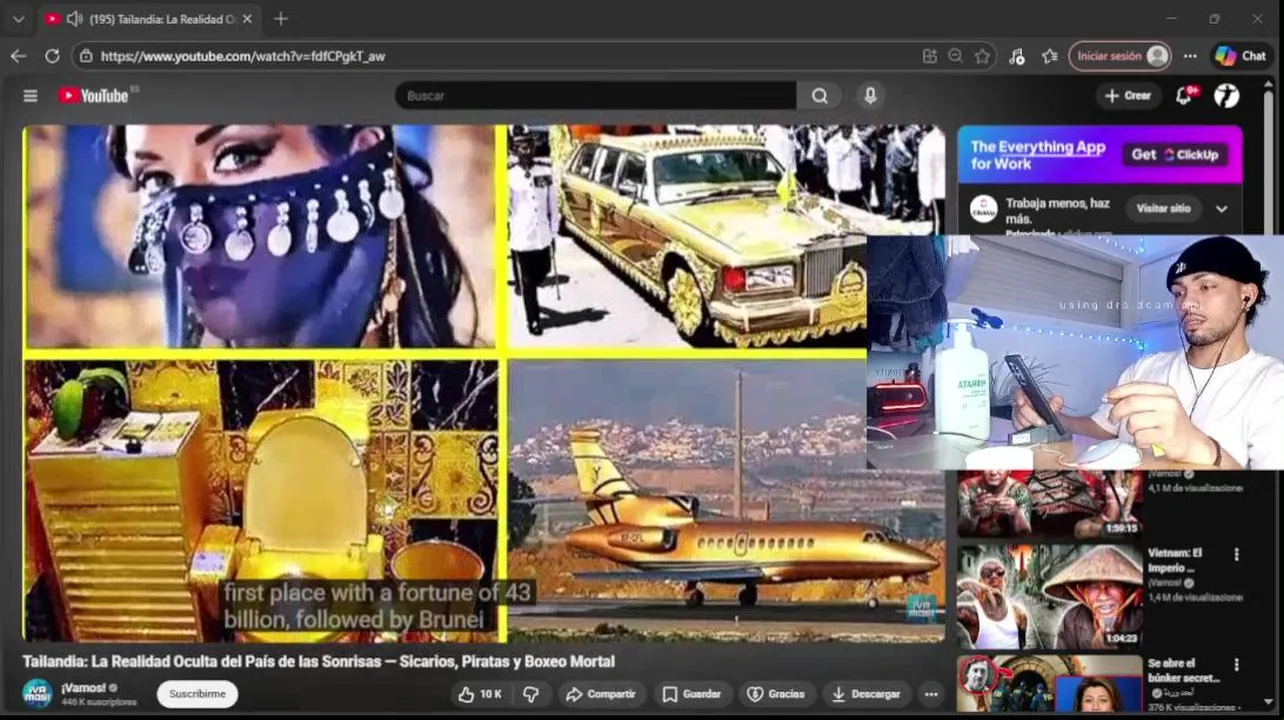Open Edge settings and more menu
Screen dimensions: 1284x720
click(1190, 56)
